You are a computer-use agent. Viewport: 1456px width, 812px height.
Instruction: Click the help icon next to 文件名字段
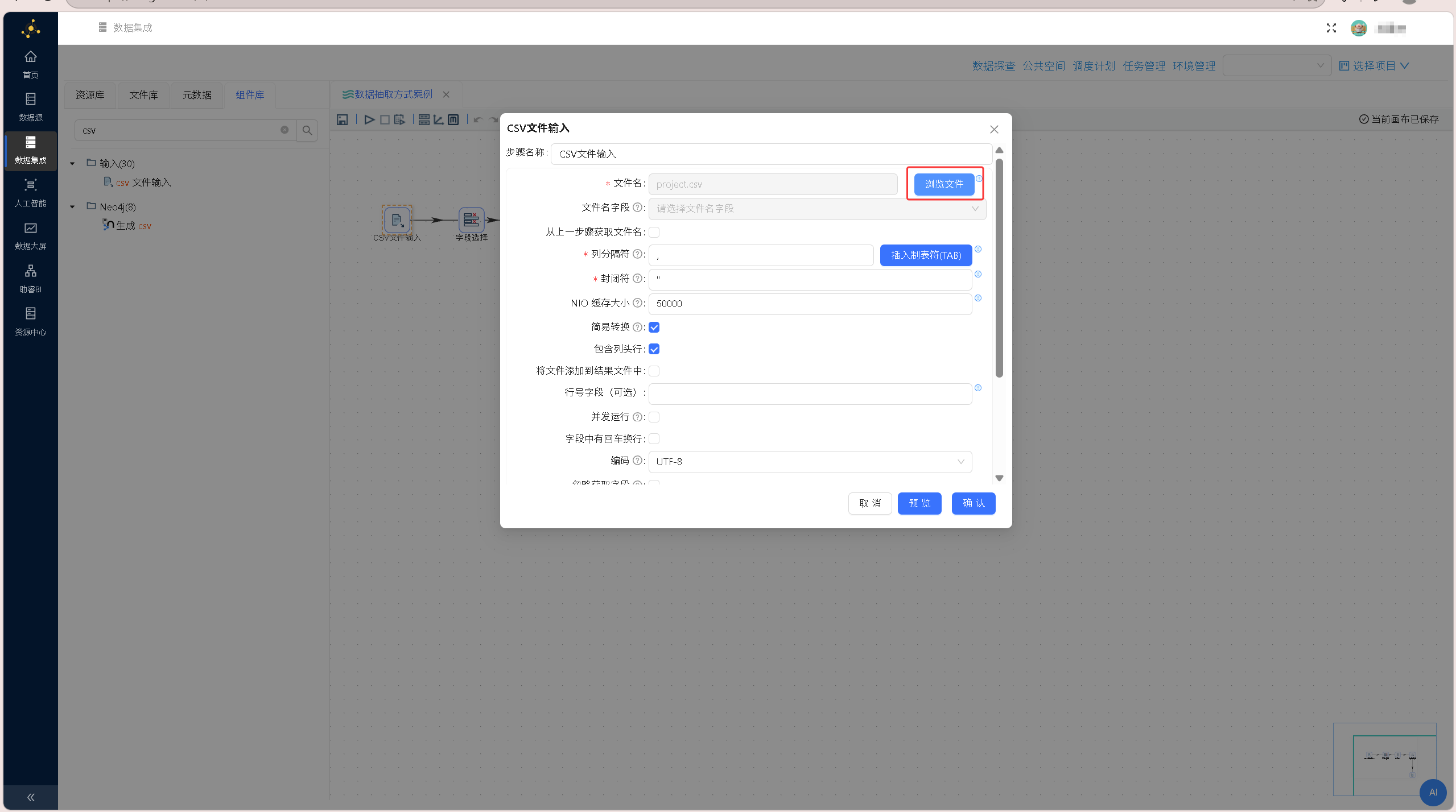click(637, 208)
